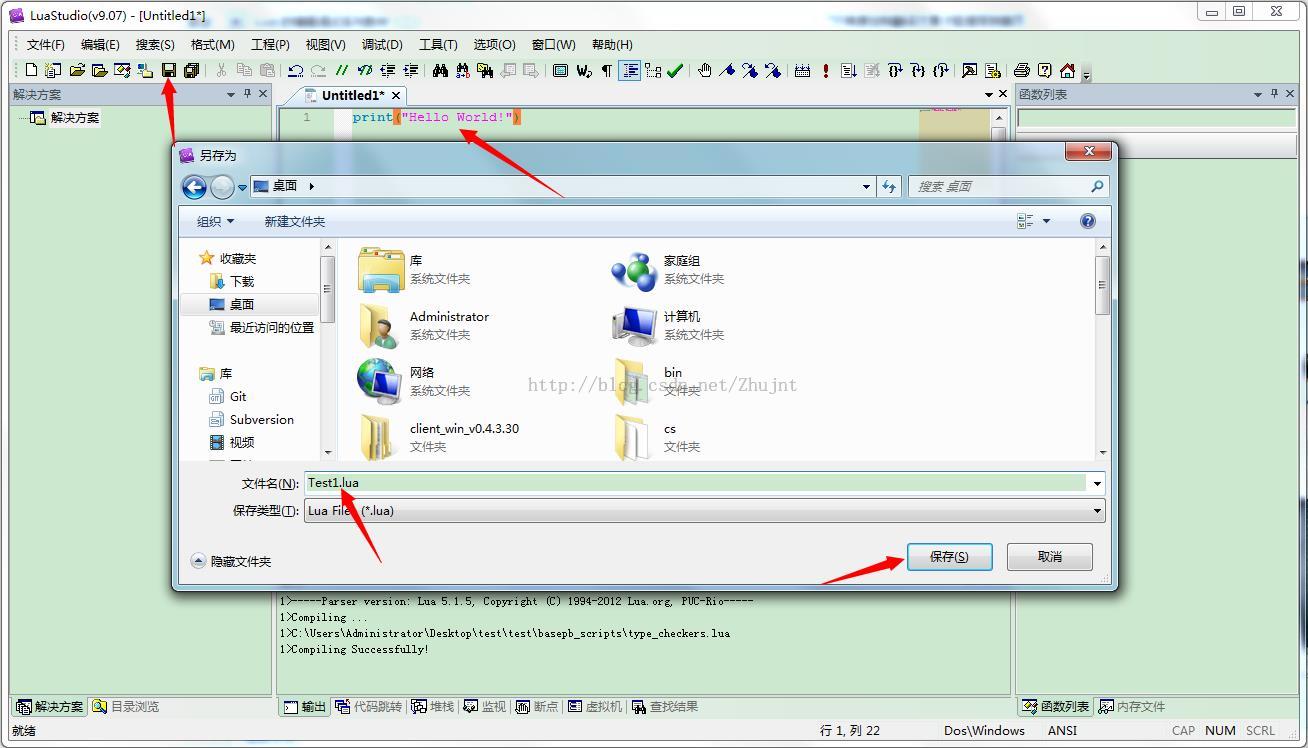The width and height of the screenshot is (1308, 748).
Task: Toggle word wrap (W) icon
Action: pyautogui.click(x=584, y=70)
